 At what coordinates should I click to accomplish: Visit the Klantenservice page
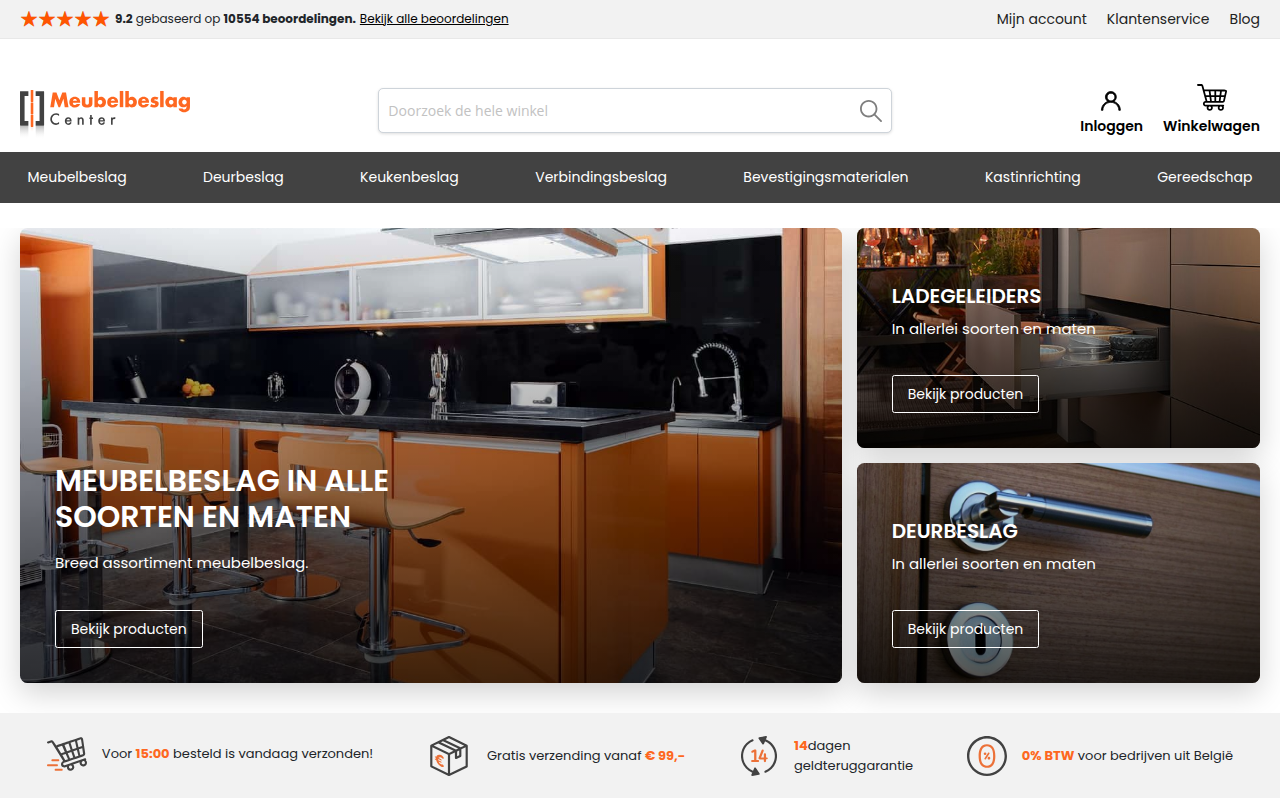[1158, 19]
